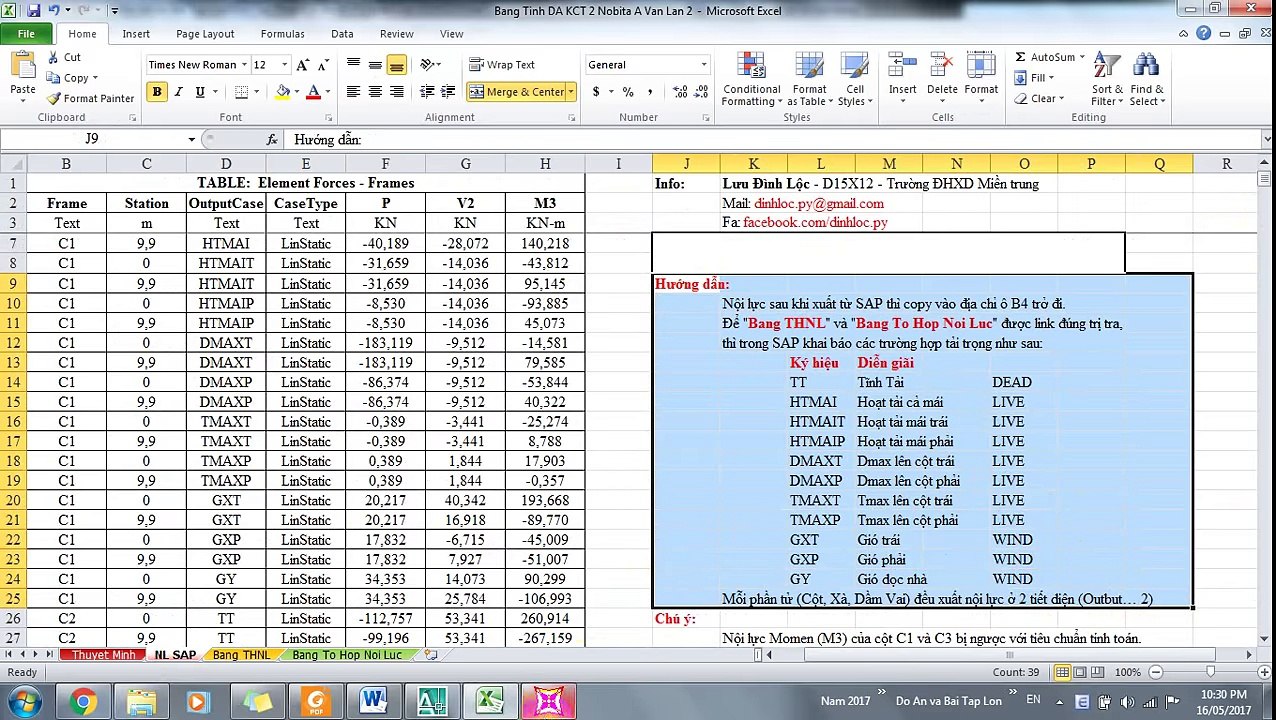Viewport: 1276px width, 720px height.
Task: Click the AutoSum button
Action: [x=1044, y=57]
